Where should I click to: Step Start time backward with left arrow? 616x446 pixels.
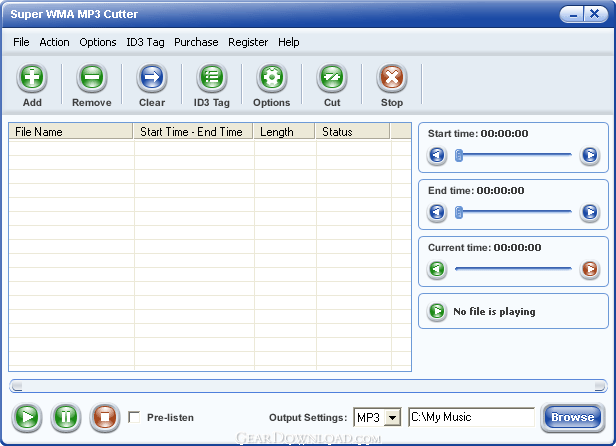click(436, 155)
